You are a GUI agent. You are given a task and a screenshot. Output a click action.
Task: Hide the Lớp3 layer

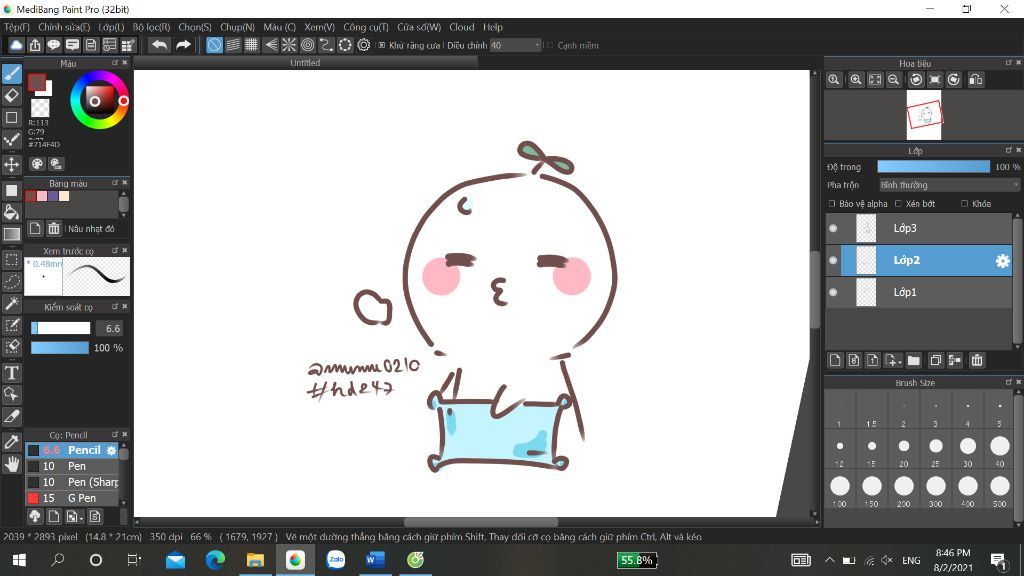click(833, 229)
